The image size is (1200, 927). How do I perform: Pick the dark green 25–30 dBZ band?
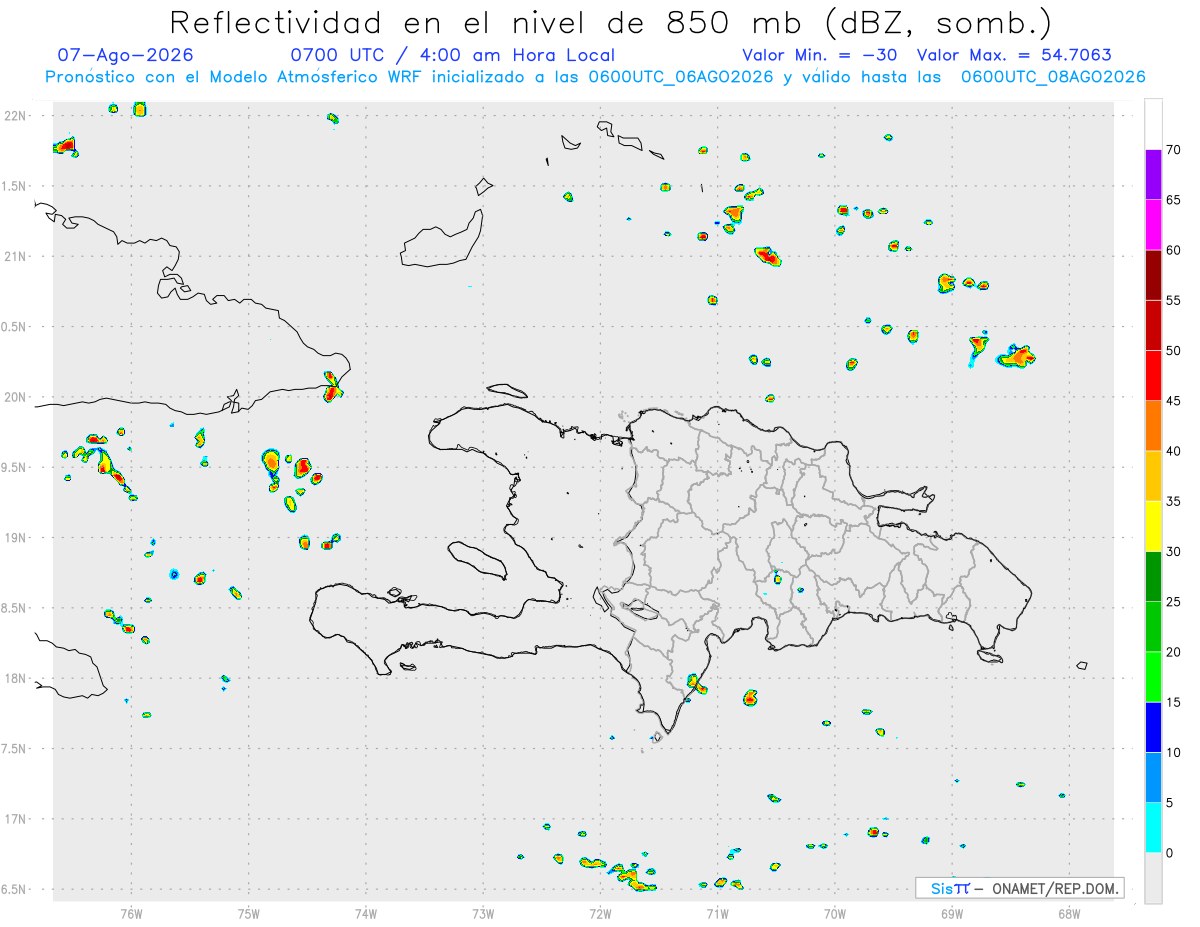(1153, 577)
